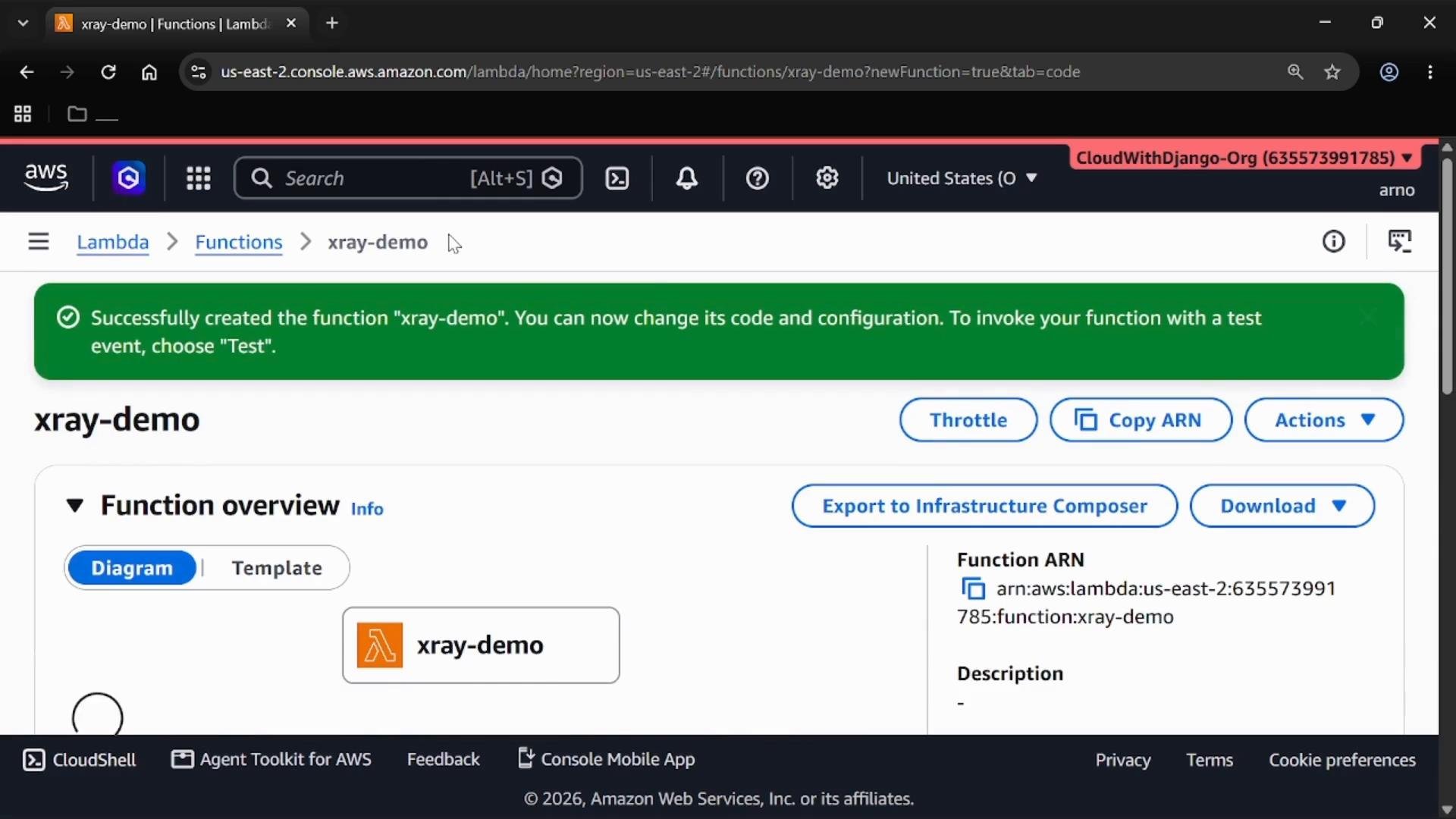Click the AWS logo home icon

46,177
